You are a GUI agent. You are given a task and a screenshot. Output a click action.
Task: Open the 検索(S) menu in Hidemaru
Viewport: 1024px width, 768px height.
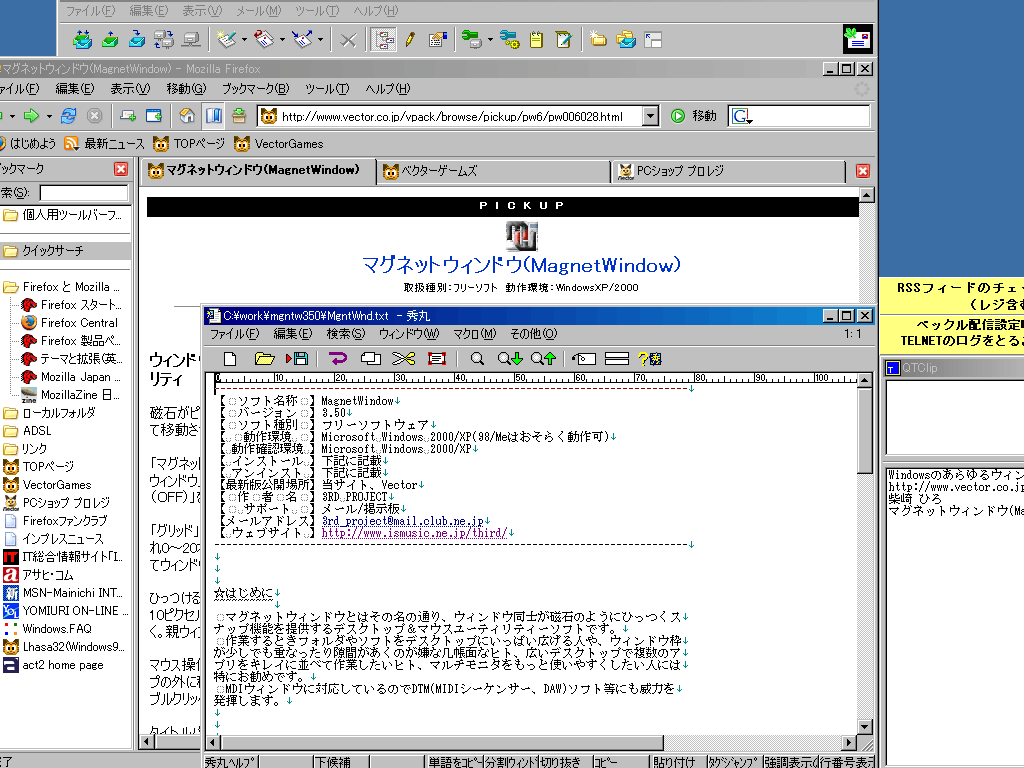[x=345, y=334]
